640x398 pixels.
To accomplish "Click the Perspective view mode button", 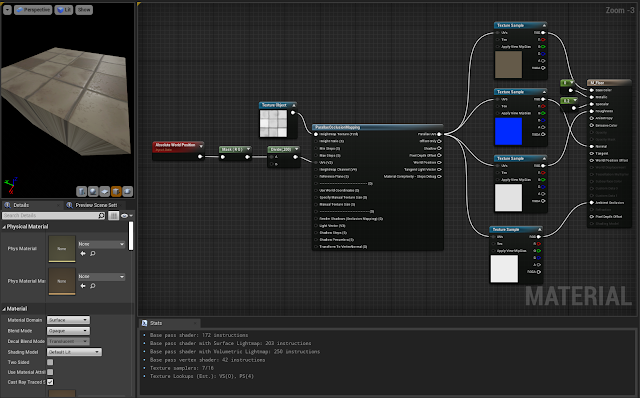I will click(x=33, y=10).
